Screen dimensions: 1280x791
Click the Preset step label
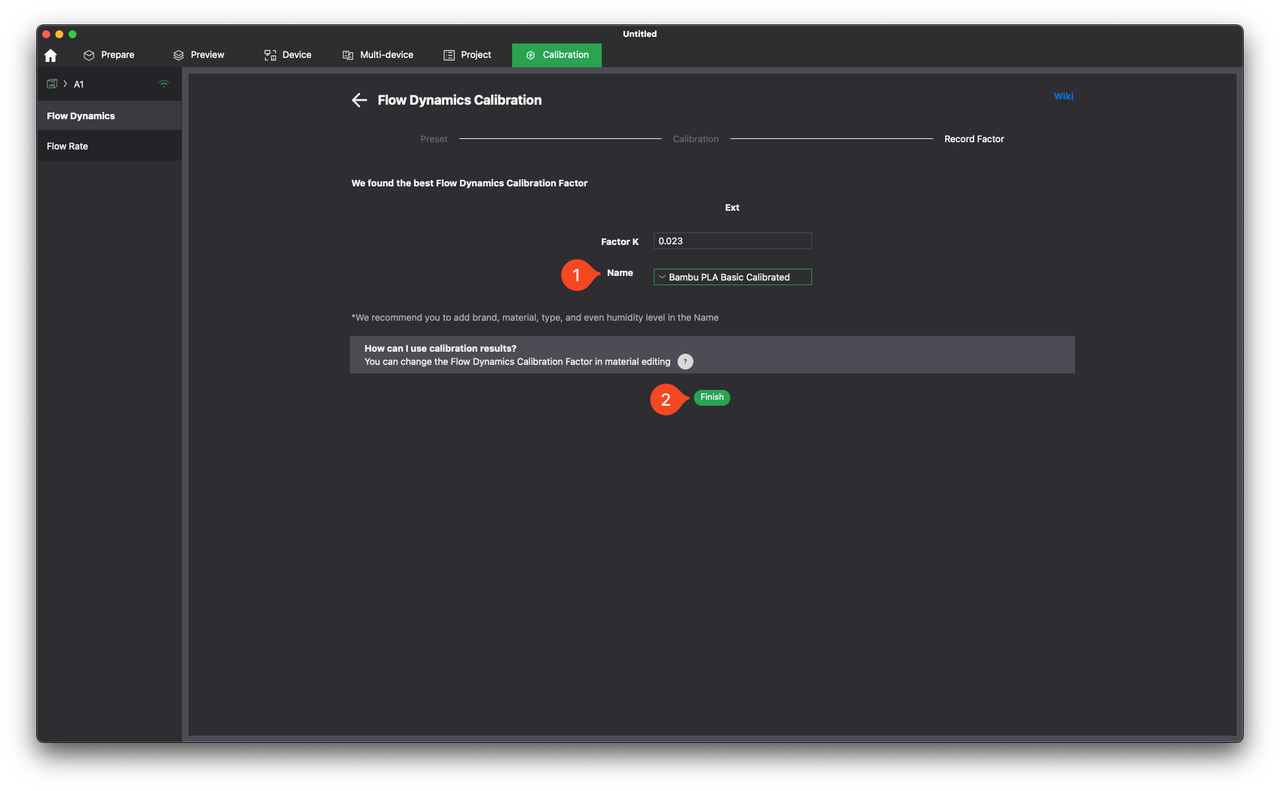pos(434,139)
